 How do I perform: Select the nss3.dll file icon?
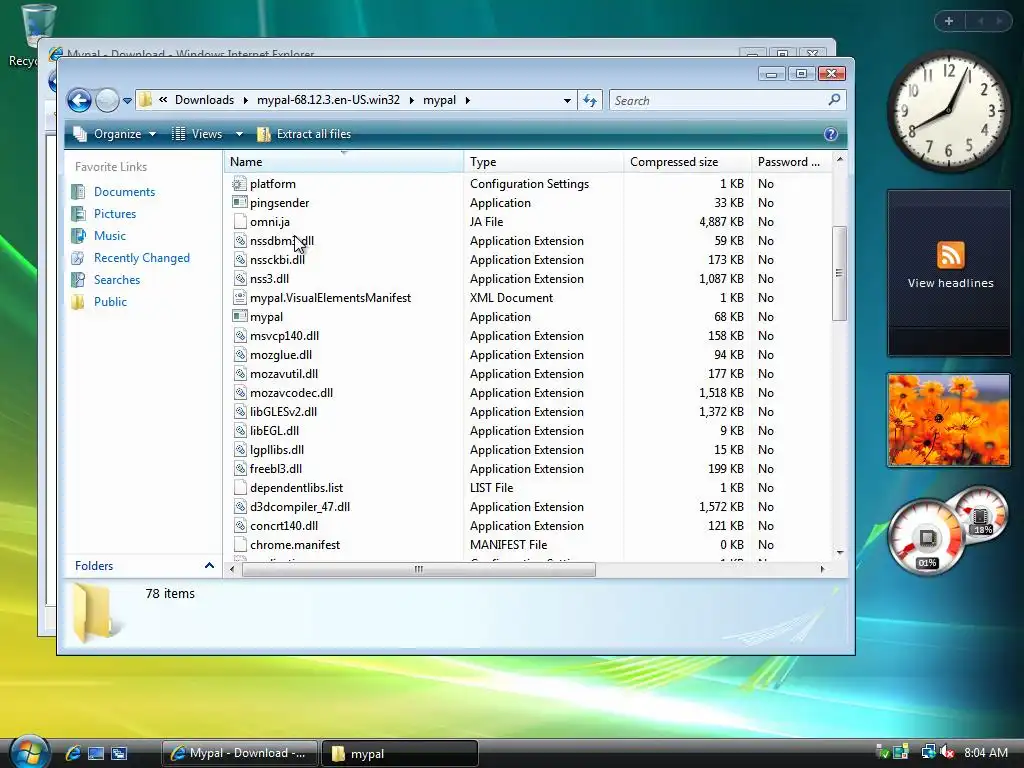pyautogui.click(x=240, y=279)
